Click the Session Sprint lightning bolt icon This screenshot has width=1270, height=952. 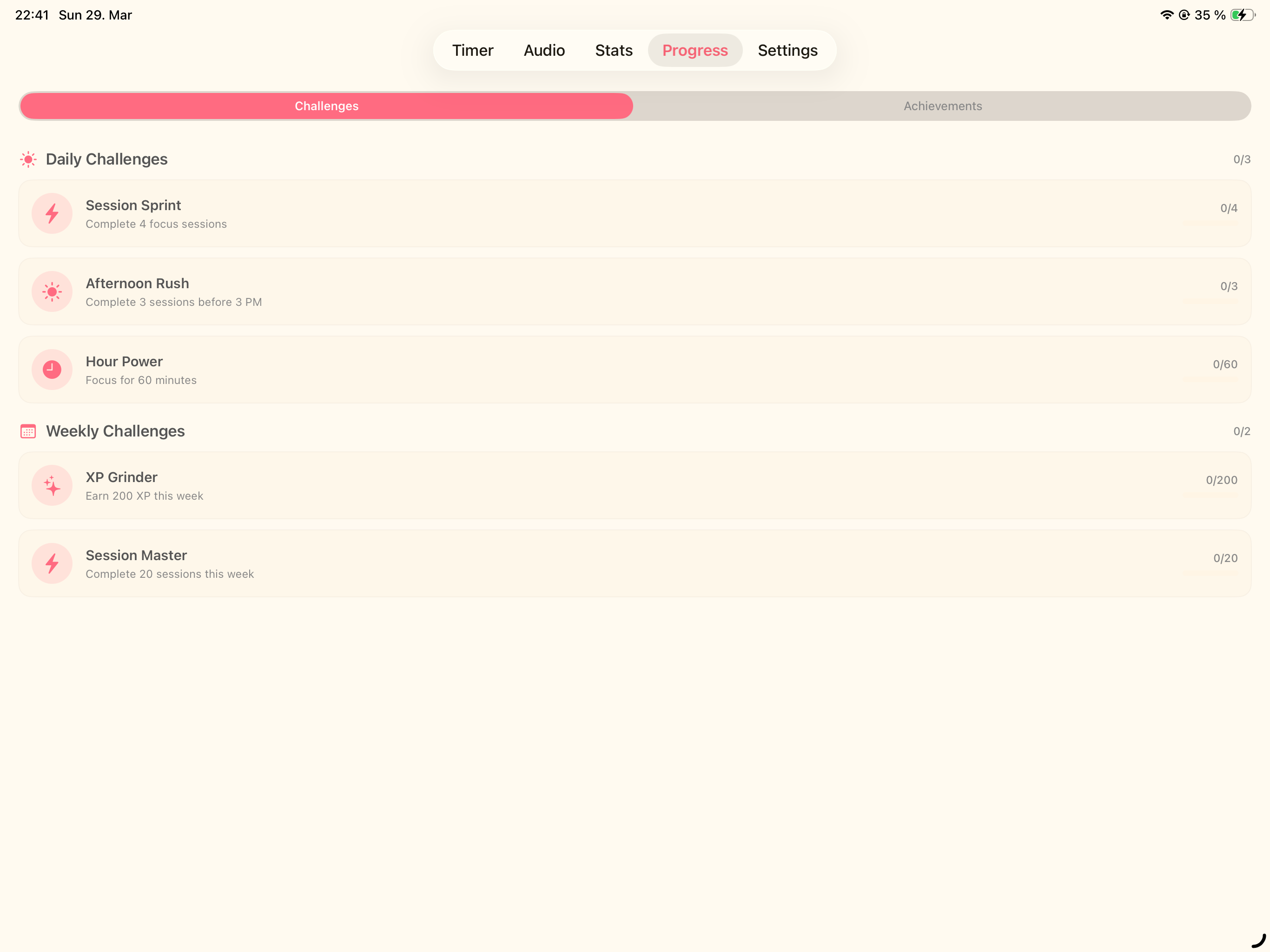tap(52, 214)
